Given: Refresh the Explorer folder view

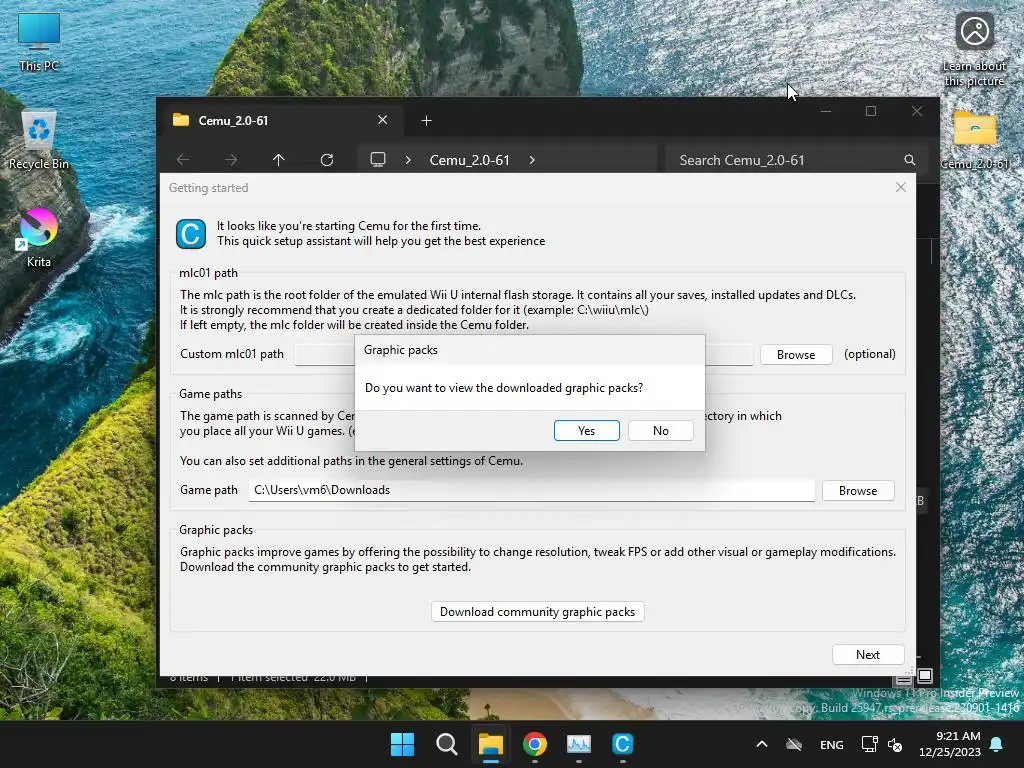Looking at the screenshot, I should point(327,159).
